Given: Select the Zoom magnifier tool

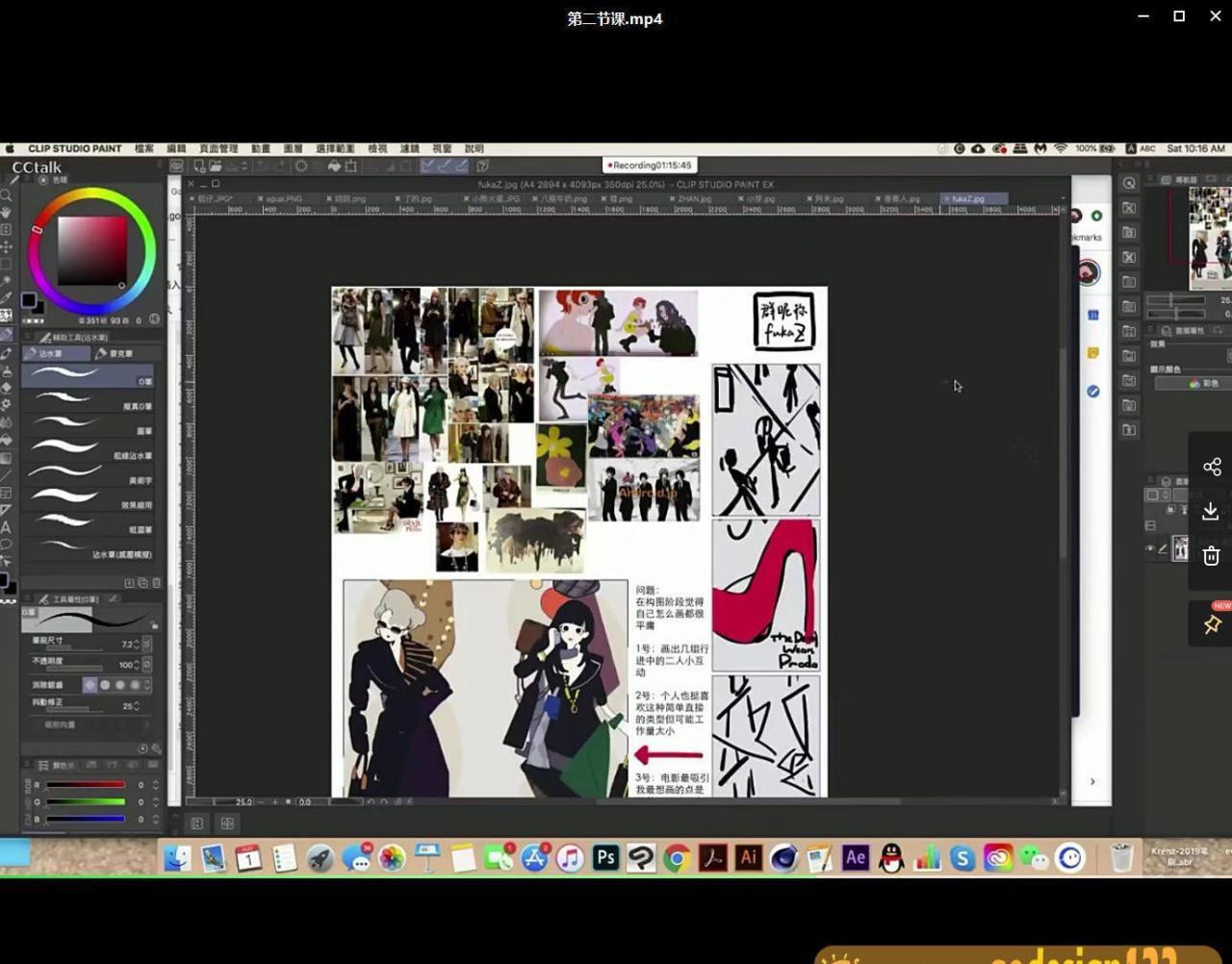Looking at the screenshot, I should coord(7,195).
